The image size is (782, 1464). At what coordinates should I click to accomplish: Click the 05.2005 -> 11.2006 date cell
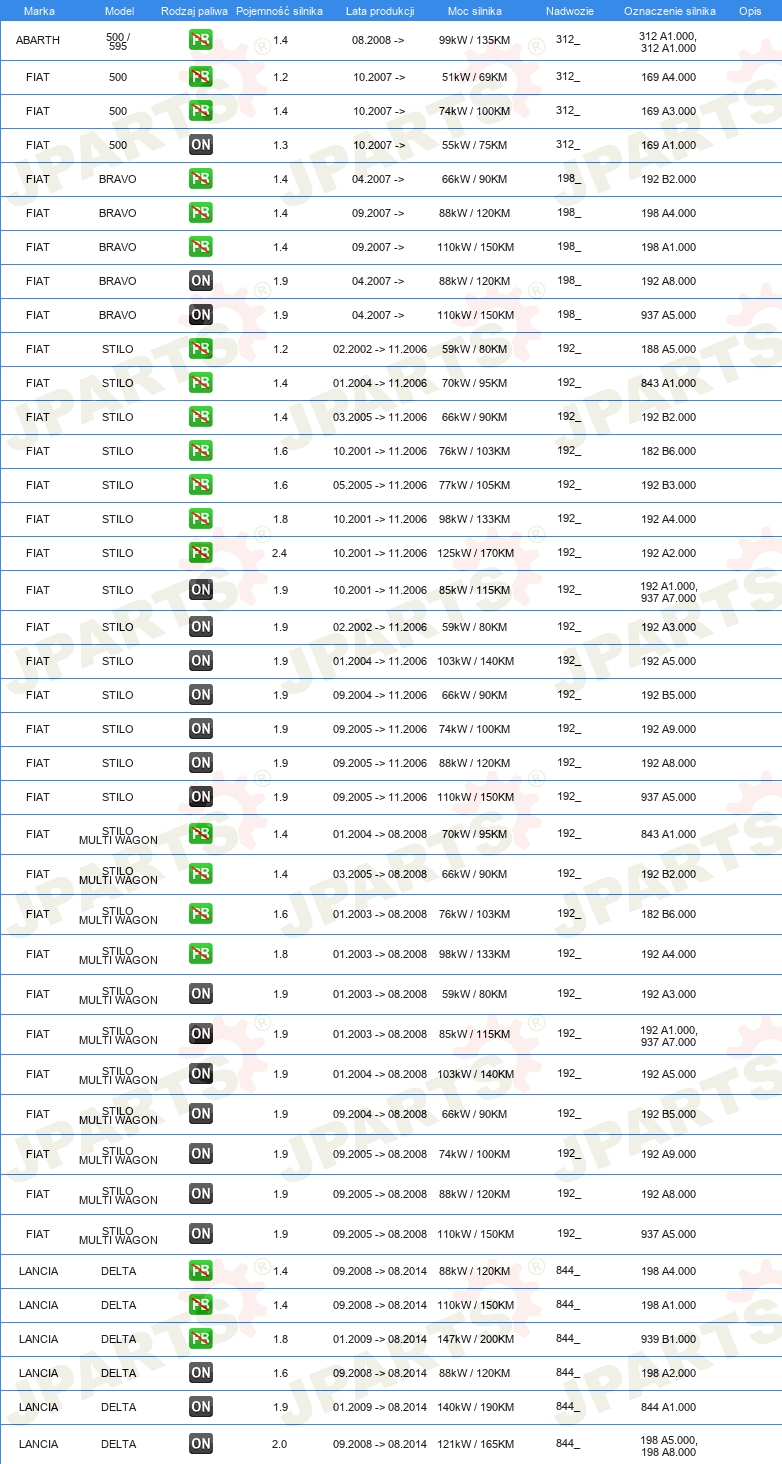380,485
